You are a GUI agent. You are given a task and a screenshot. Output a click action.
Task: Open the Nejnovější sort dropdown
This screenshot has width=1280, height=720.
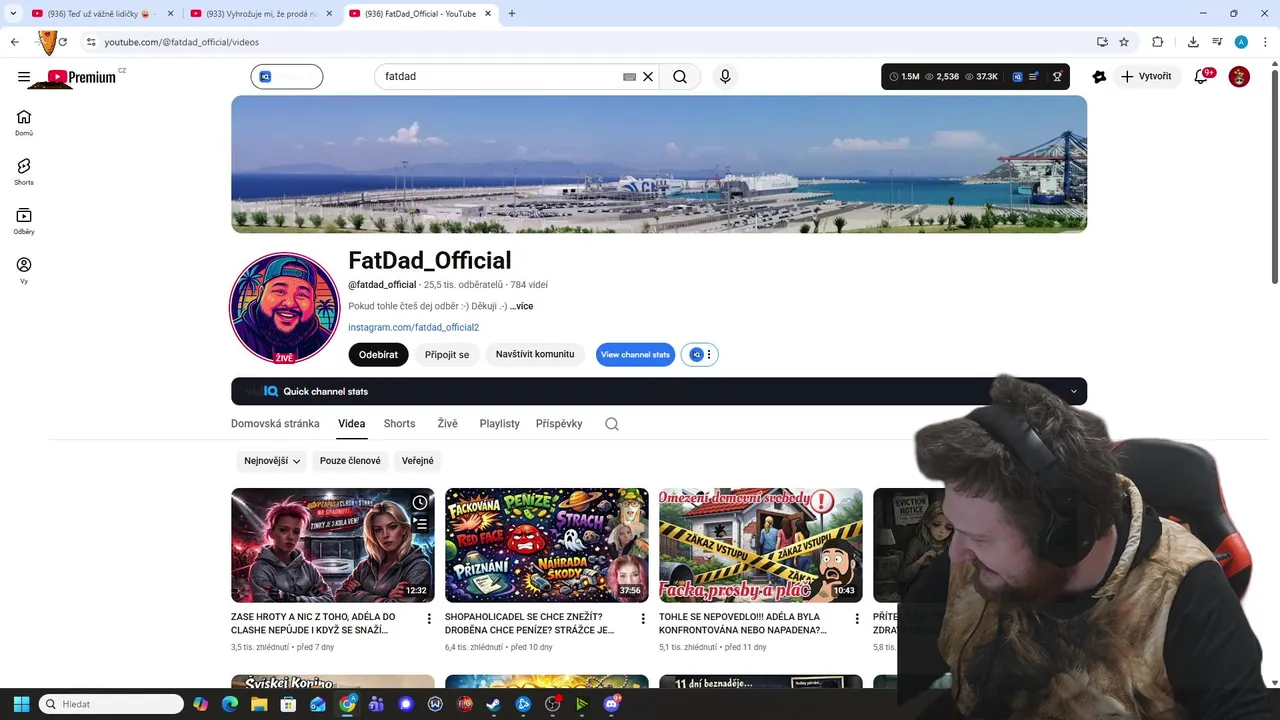pos(272,461)
